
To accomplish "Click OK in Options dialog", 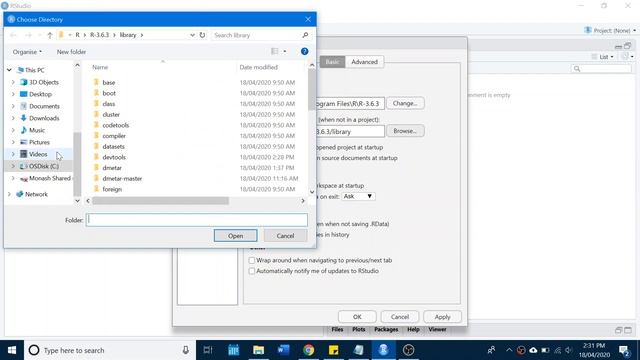I will [x=357, y=317].
